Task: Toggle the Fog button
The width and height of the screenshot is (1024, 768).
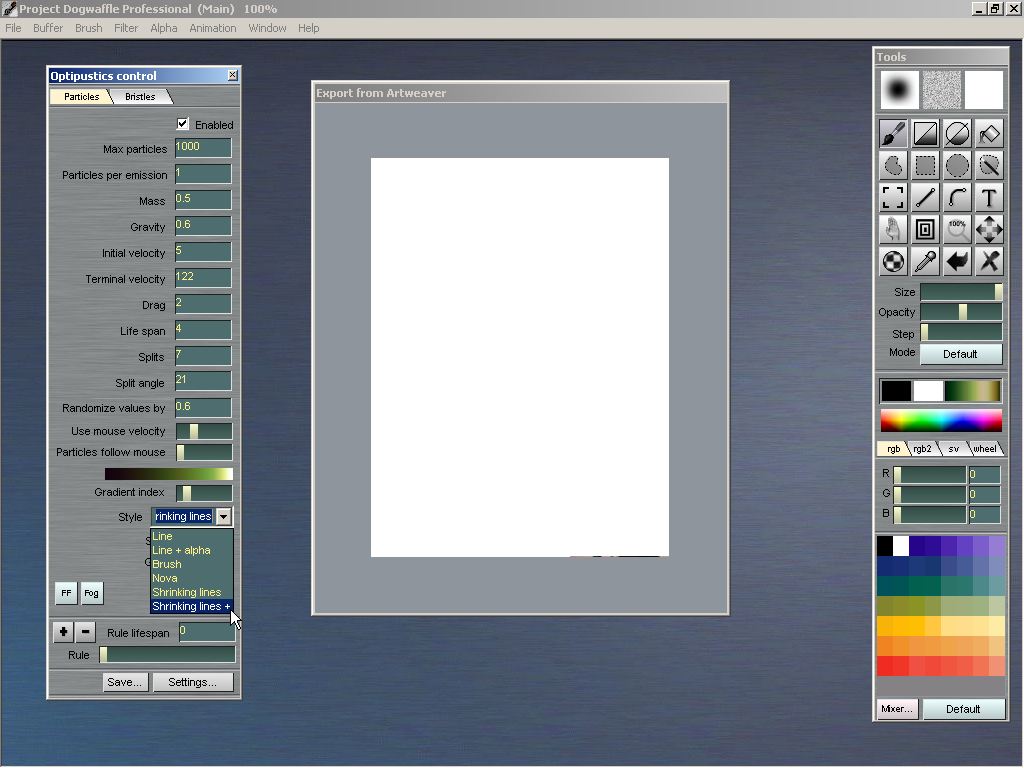Action: tap(91, 593)
